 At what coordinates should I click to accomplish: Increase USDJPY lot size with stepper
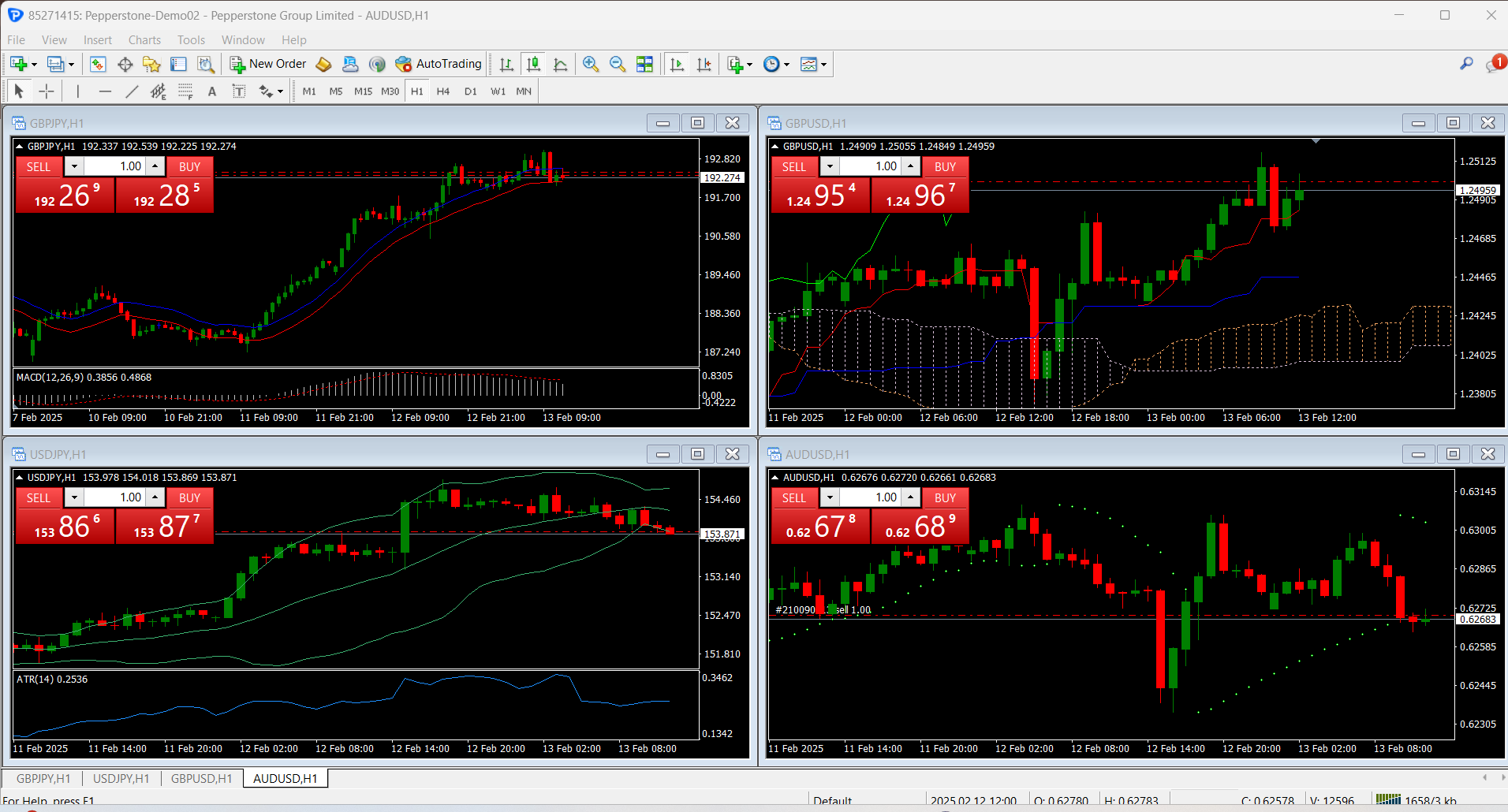(x=155, y=497)
